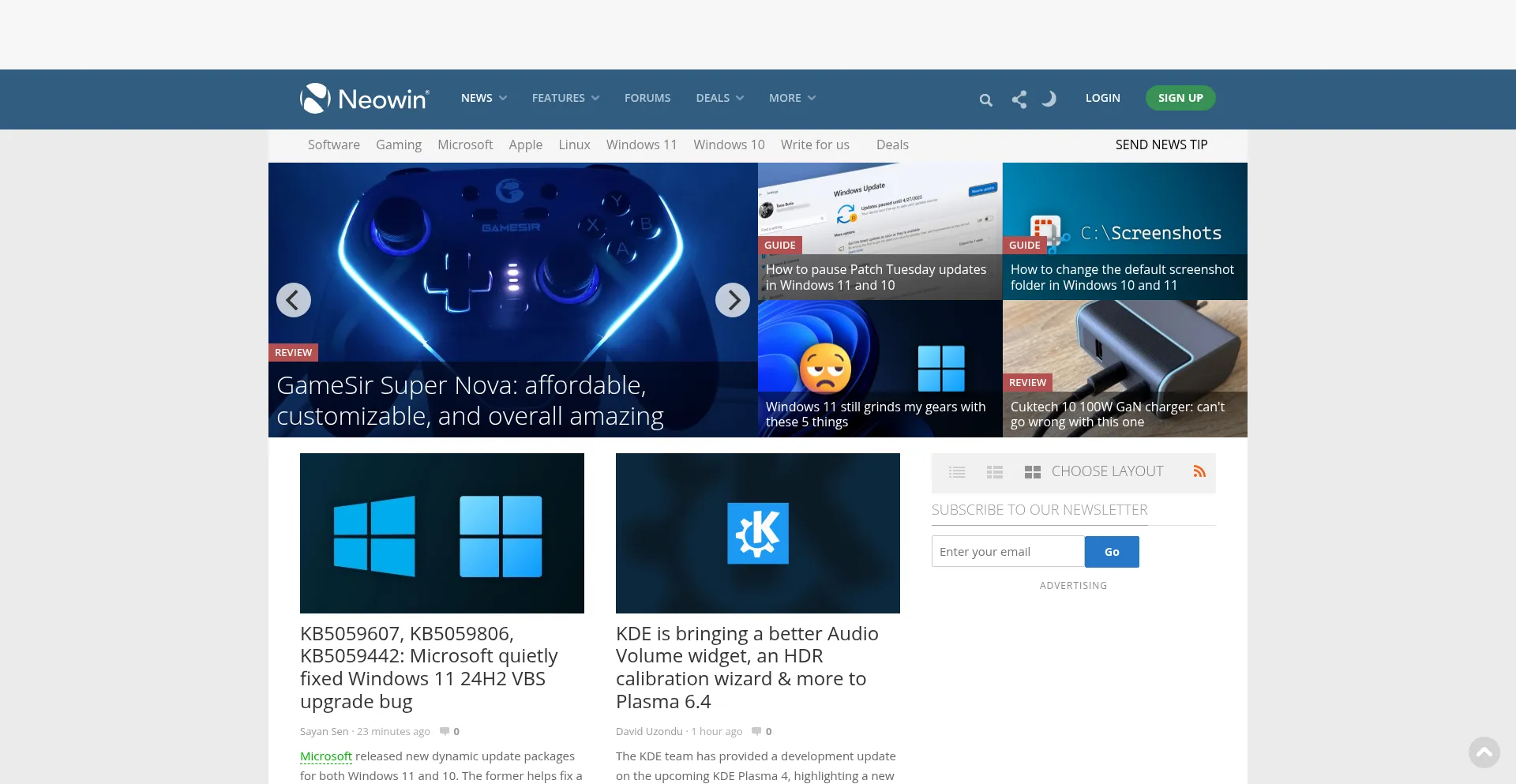
Task: Toggle dark mode with the moon icon
Action: coord(1050,99)
